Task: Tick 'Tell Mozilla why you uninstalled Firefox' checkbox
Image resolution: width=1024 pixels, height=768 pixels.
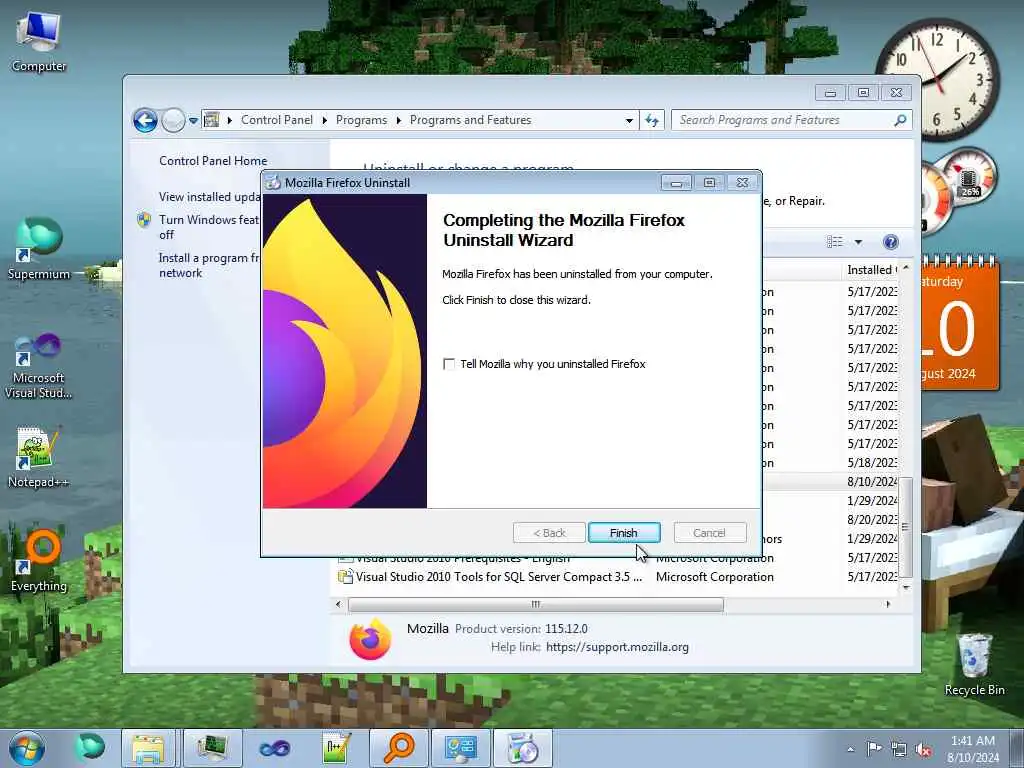Action: coord(449,364)
